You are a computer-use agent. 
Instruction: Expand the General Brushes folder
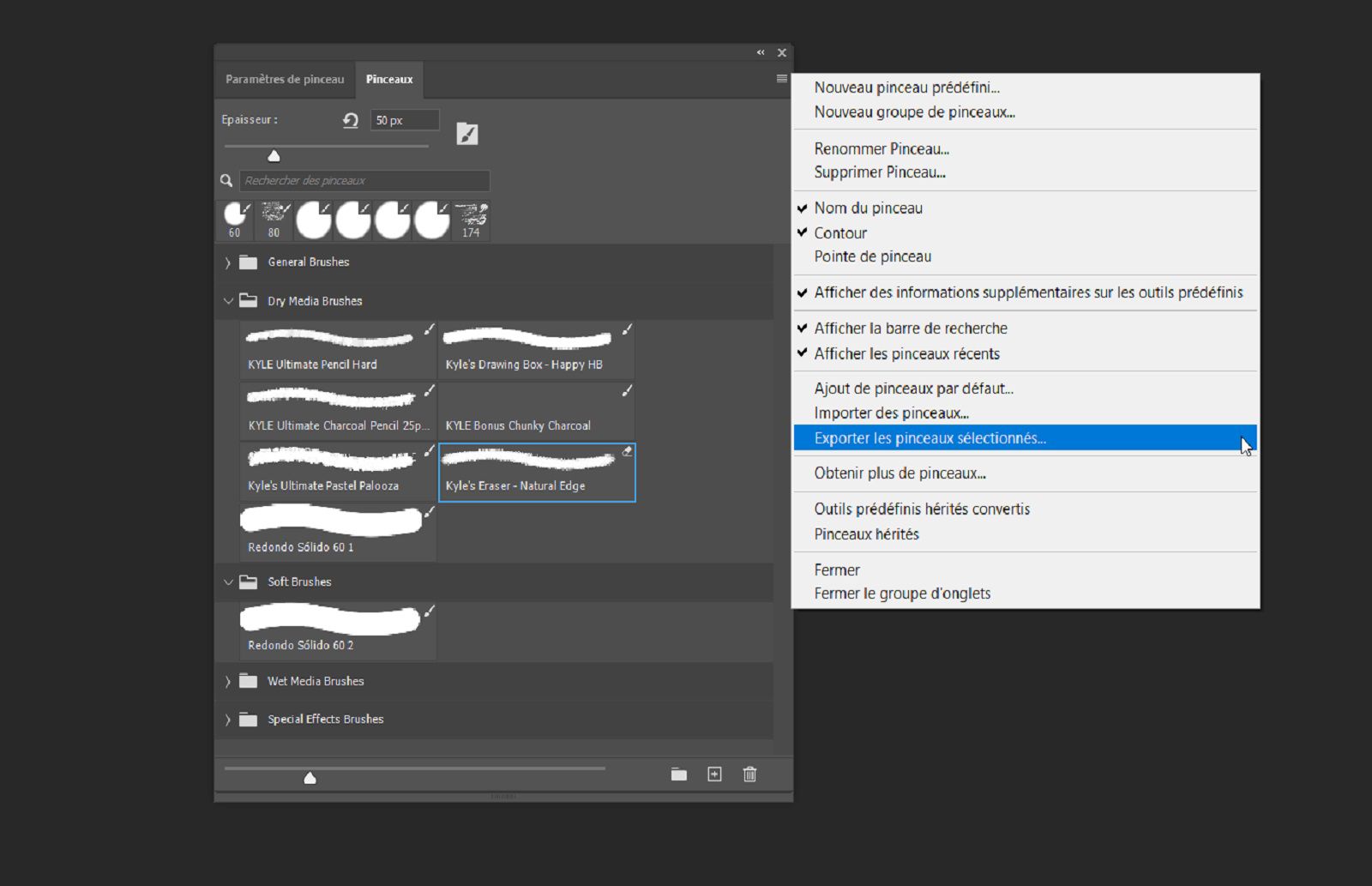[x=228, y=262]
